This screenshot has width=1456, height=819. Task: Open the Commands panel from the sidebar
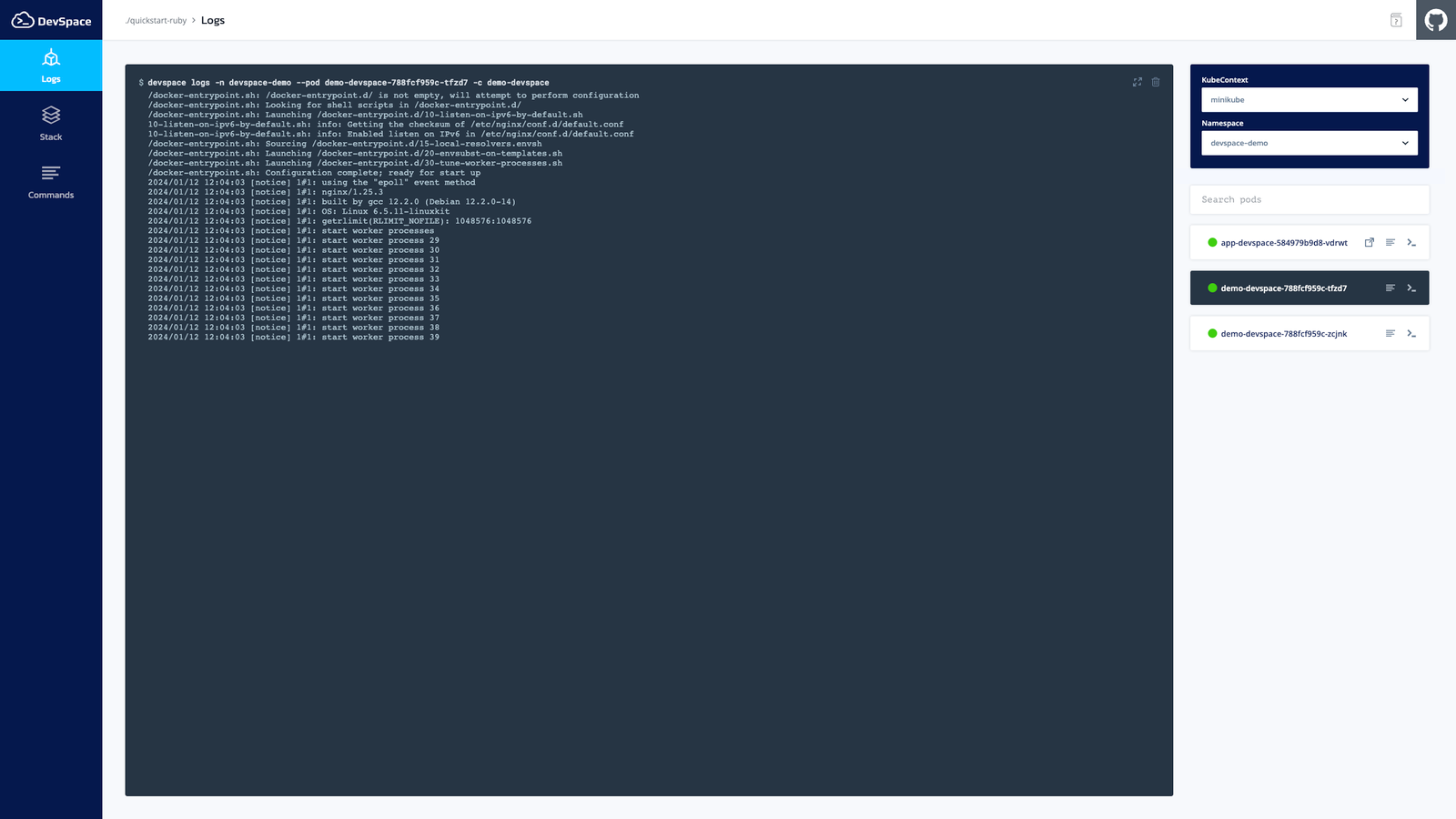pos(51,180)
